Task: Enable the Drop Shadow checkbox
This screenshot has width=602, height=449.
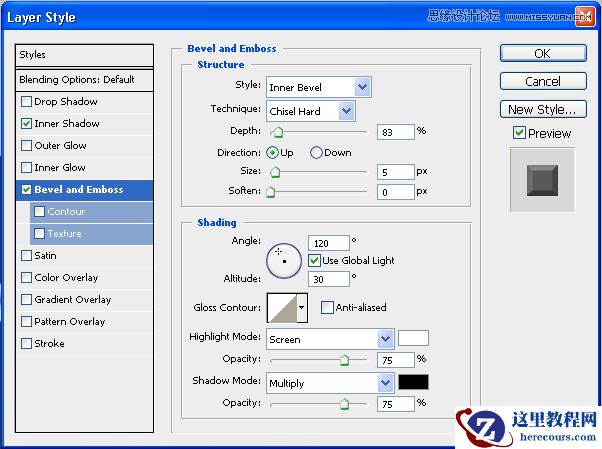Action: click(x=26, y=102)
